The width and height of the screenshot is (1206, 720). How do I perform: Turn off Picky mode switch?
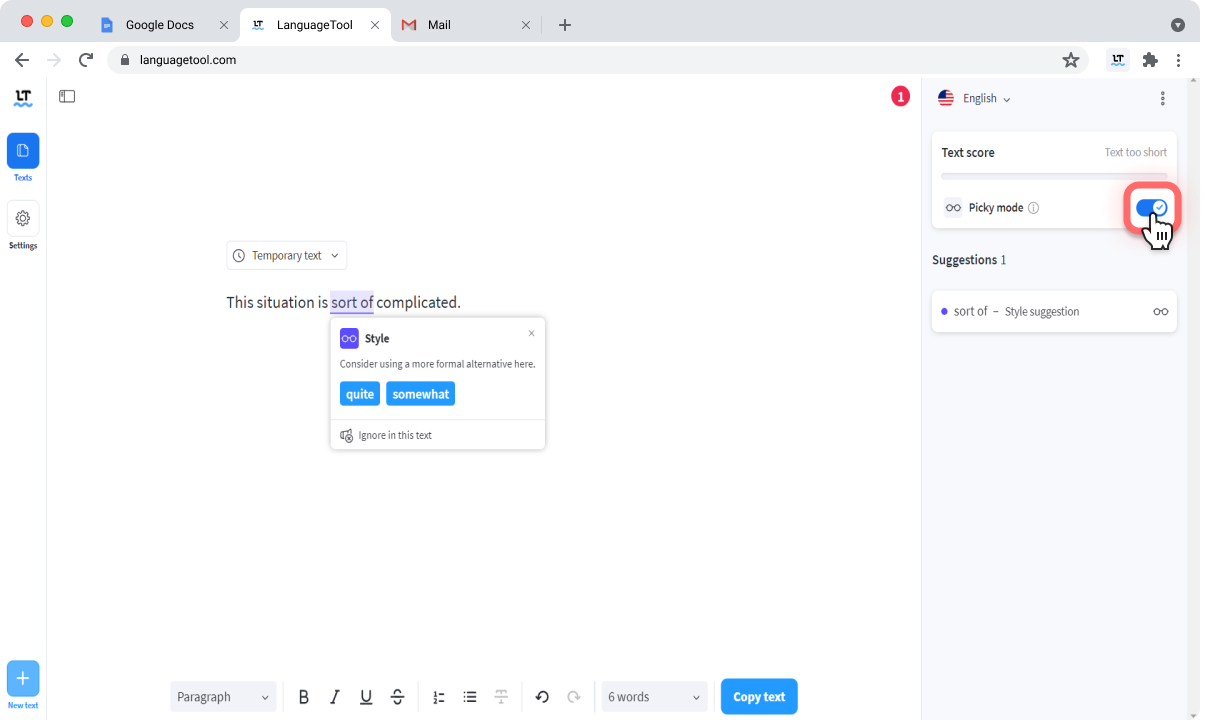pyautogui.click(x=1151, y=208)
